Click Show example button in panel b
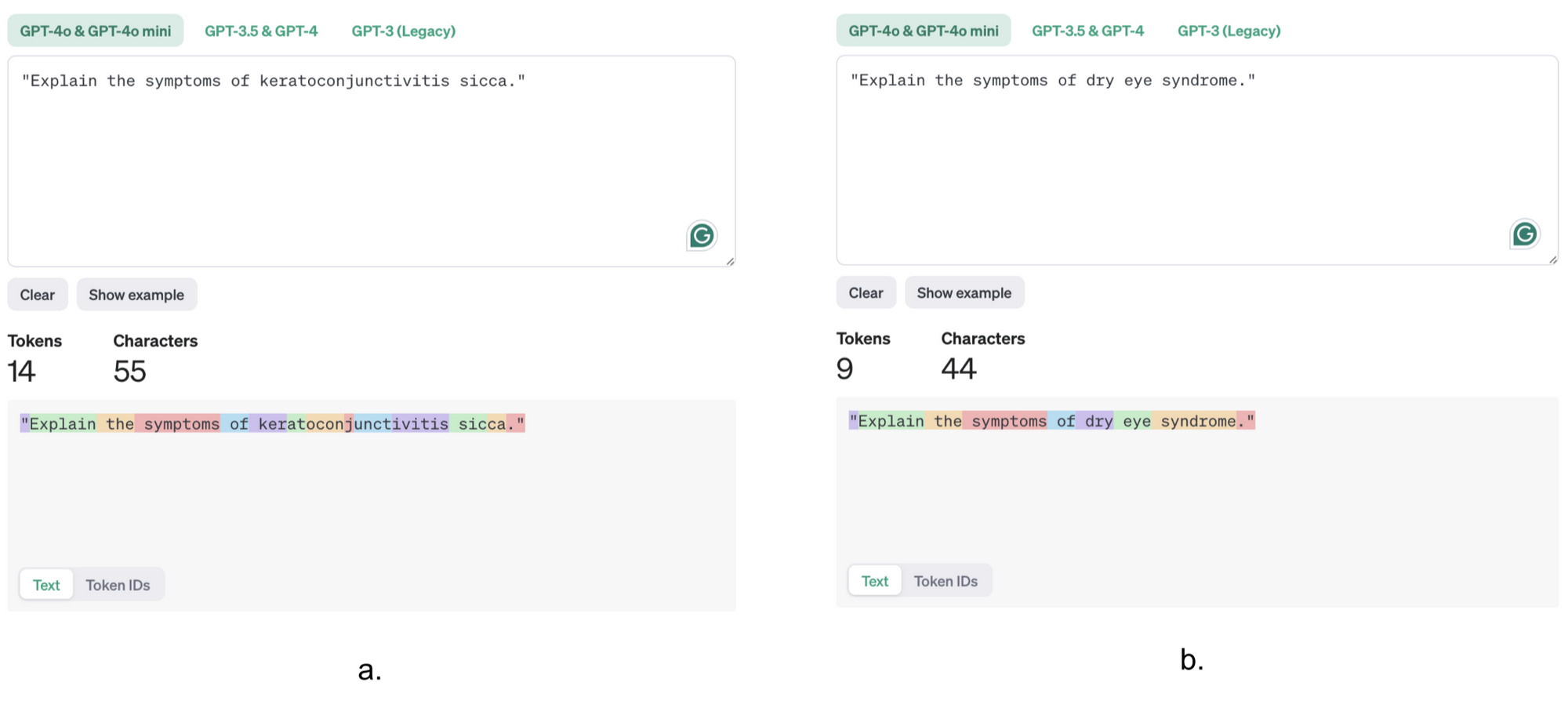1568x704 pixels. (964, 292)
